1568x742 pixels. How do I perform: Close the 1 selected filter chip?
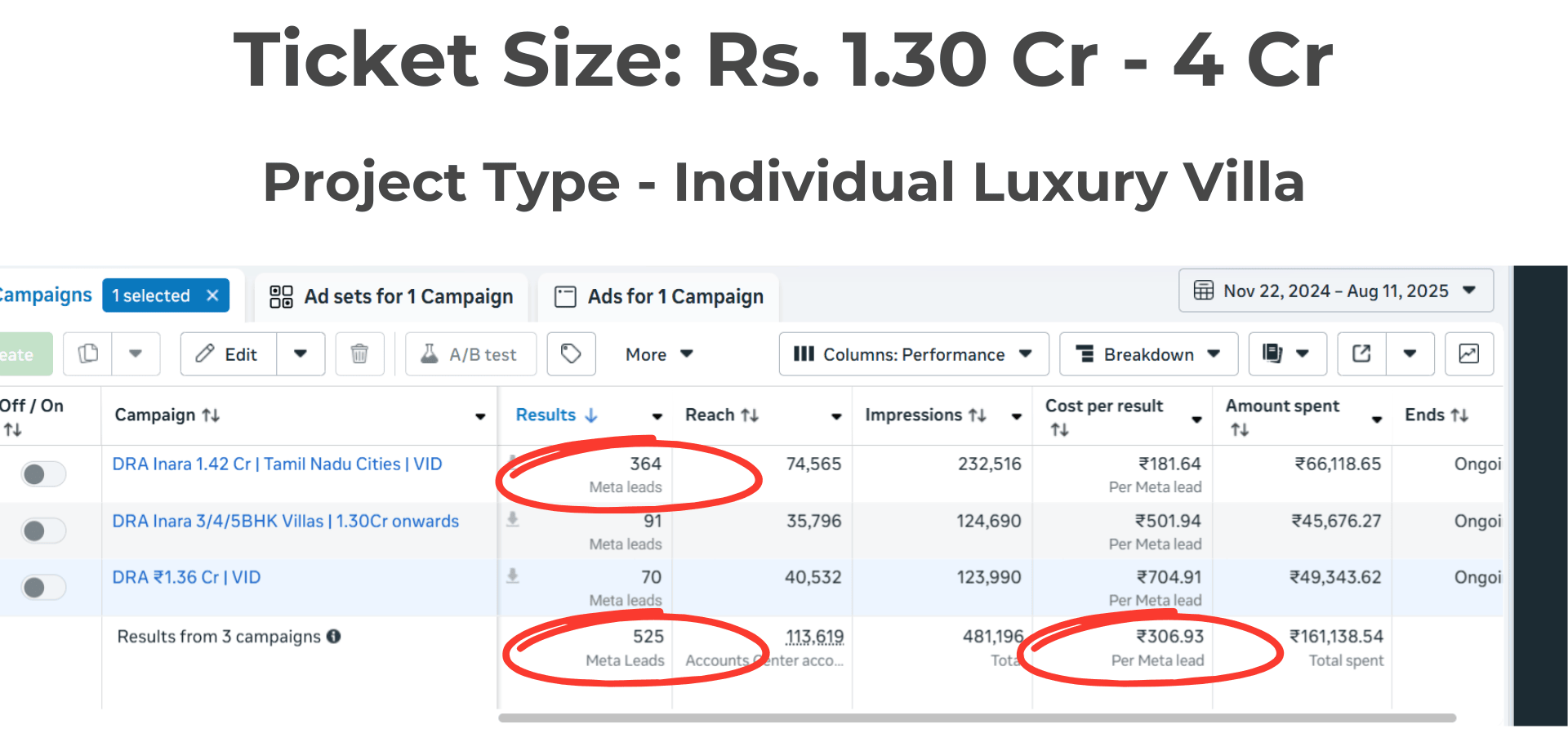212,295
